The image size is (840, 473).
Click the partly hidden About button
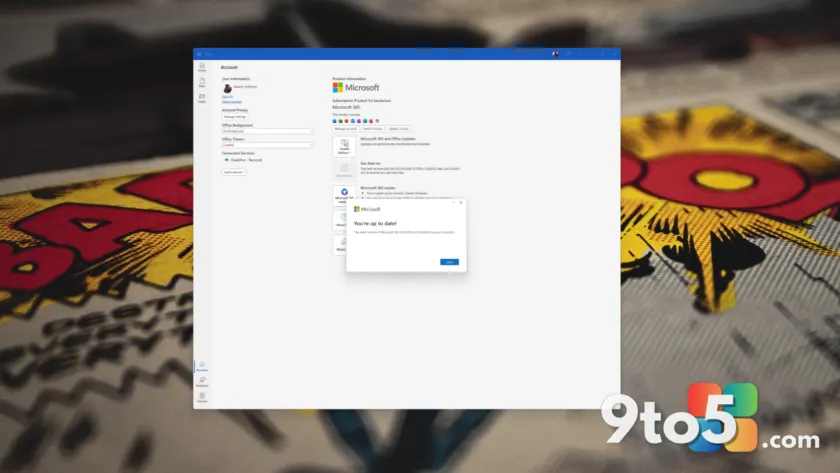pos(340,220)
